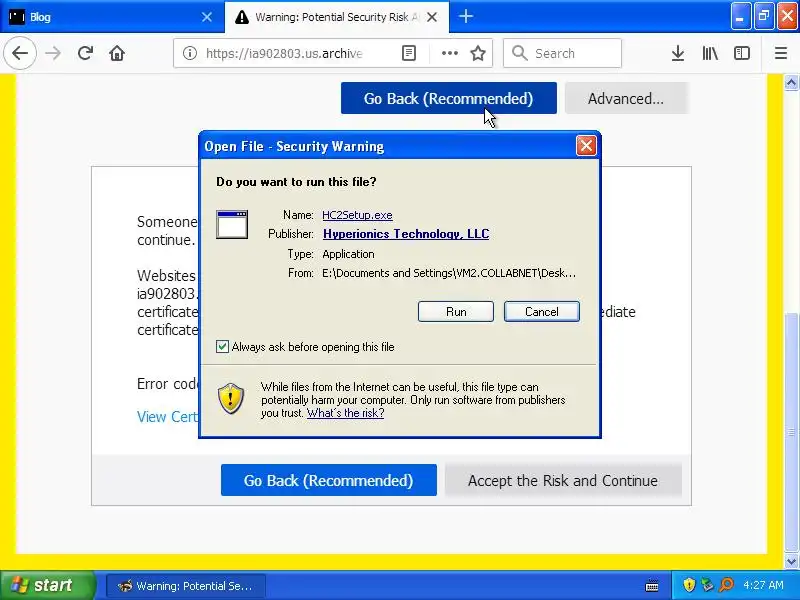Open site information icon in address bar
Image resolution: width=800 pixels, height=600 pixels.
190,53
